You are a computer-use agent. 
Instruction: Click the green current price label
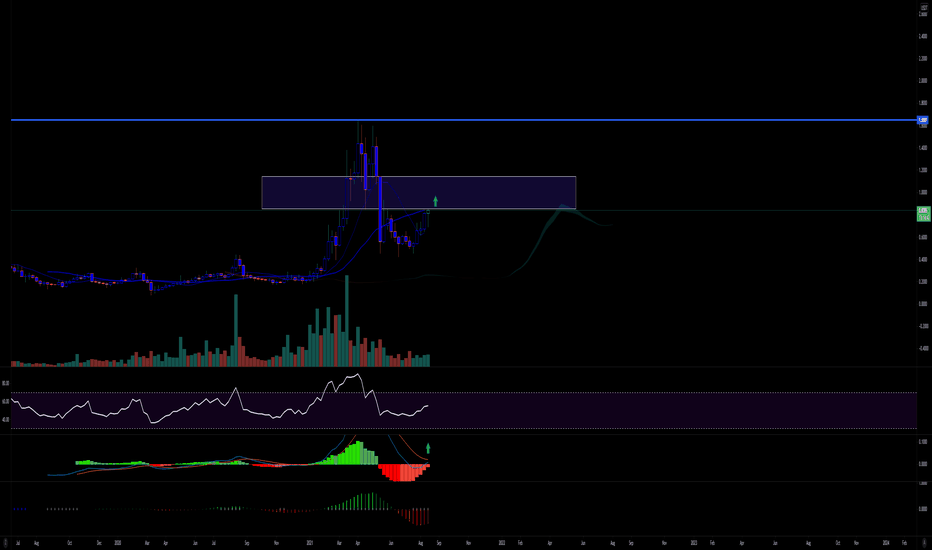pyautogui.click(x=924, y=214)
